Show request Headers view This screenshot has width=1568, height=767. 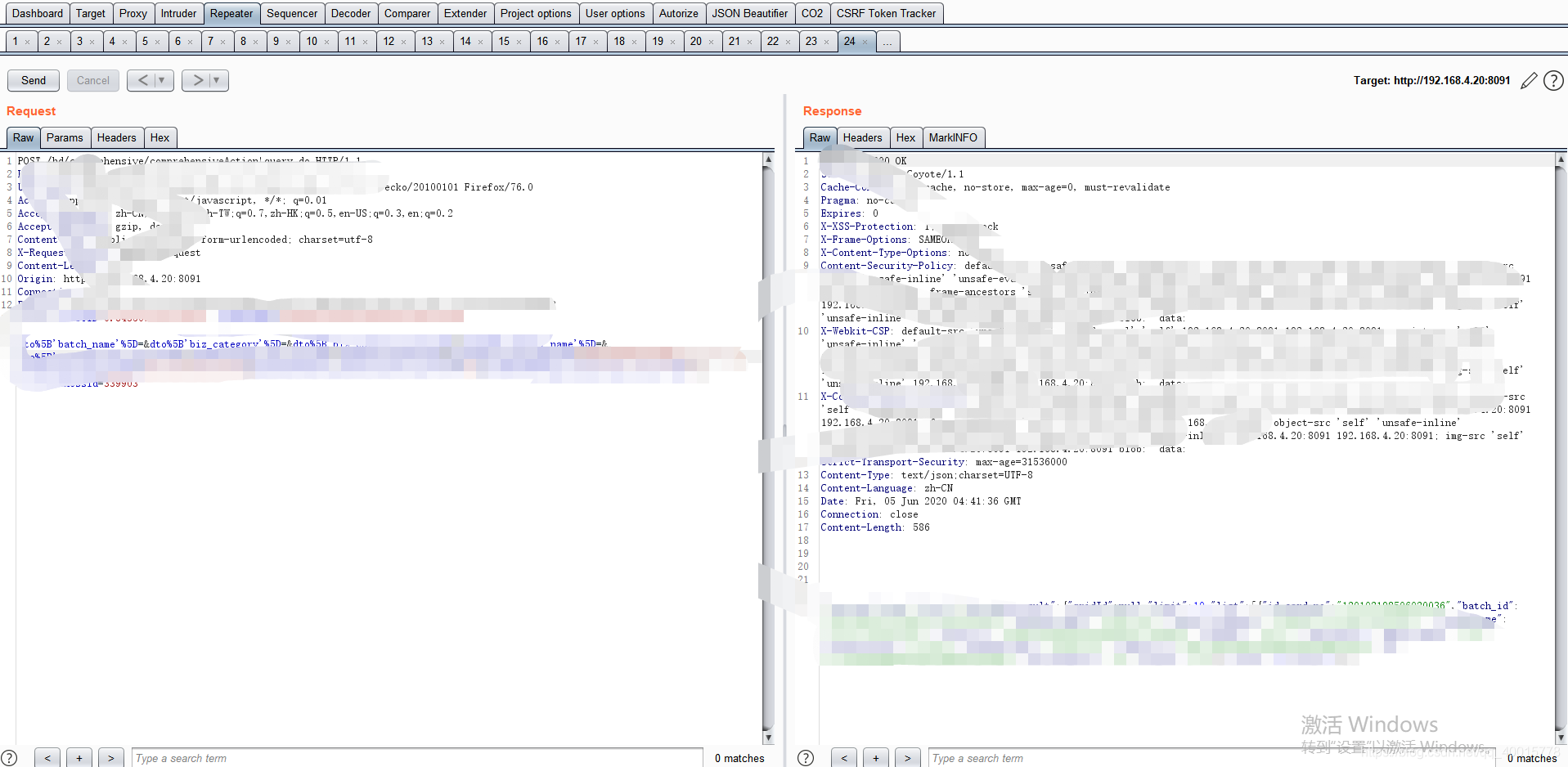[116, 137]
